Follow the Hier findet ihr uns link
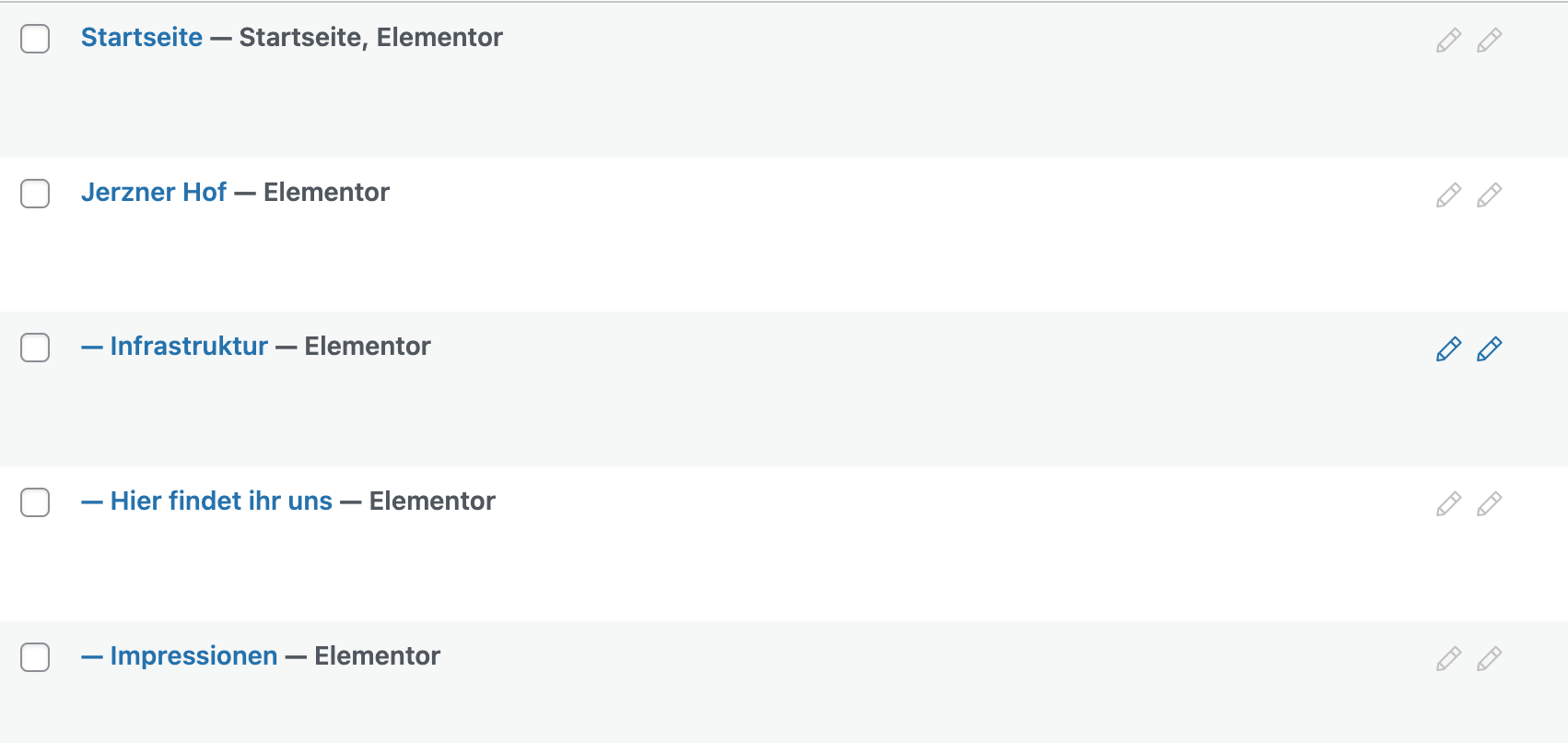Screen dimensions: 1568x743 [221, 501]
